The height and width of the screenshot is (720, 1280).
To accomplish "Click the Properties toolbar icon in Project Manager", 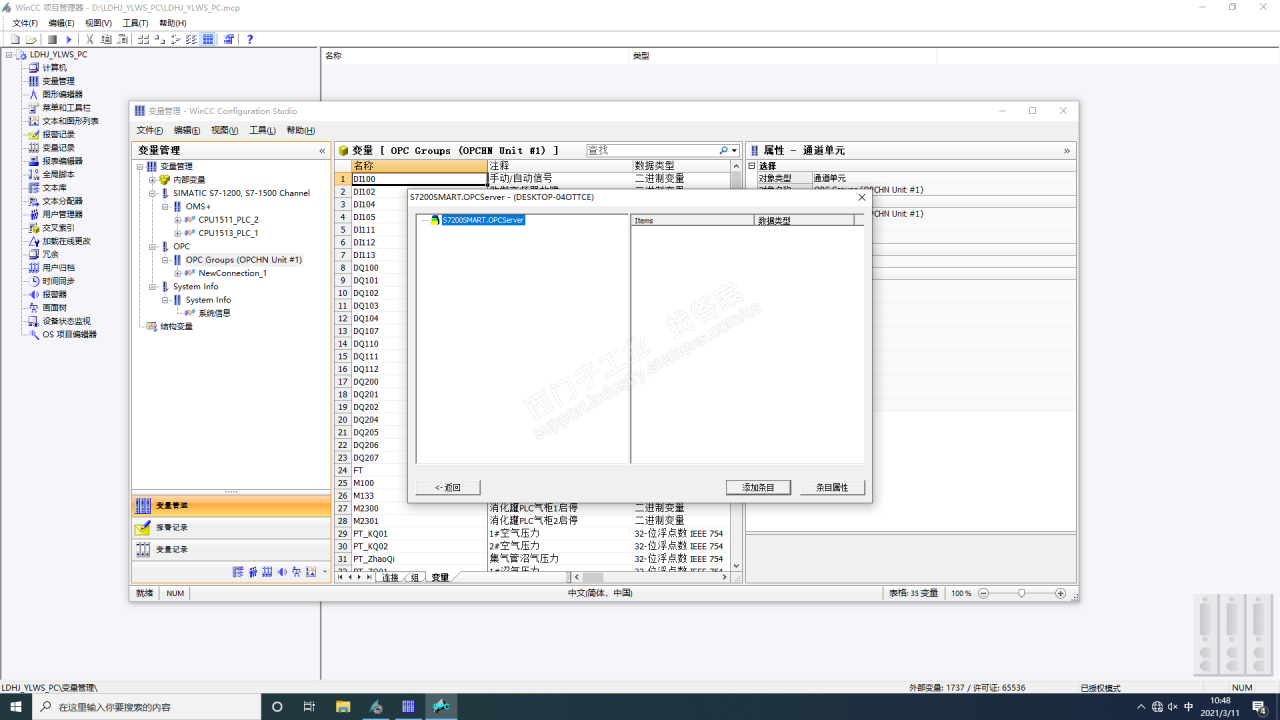I will click(x=229, y=39).
